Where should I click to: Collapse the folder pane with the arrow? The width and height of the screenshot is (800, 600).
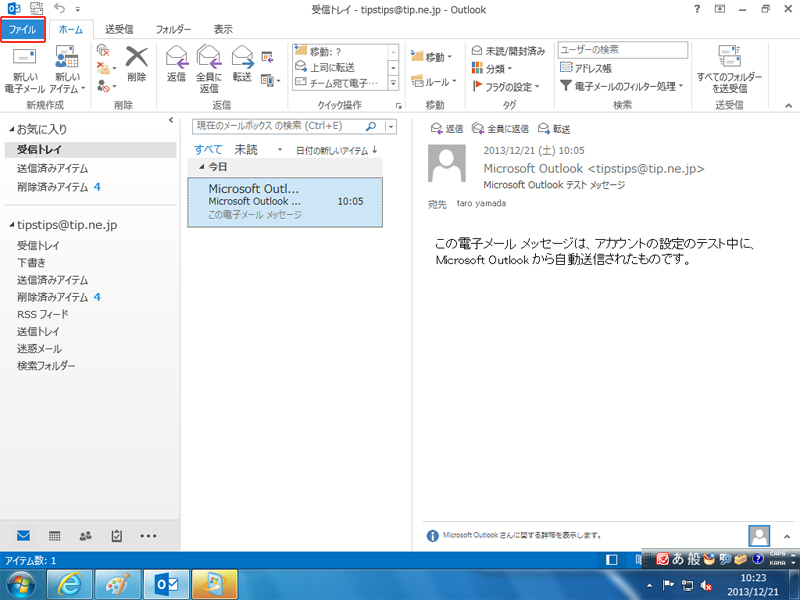171,120
